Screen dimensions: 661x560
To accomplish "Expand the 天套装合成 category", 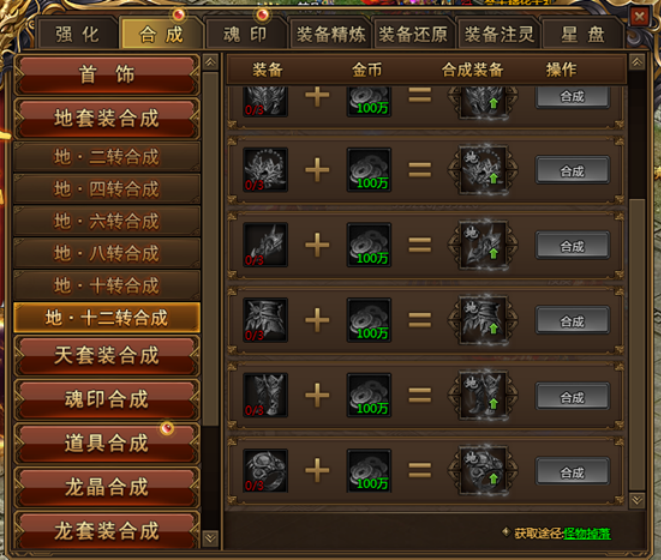I will [x=107, y=355].
